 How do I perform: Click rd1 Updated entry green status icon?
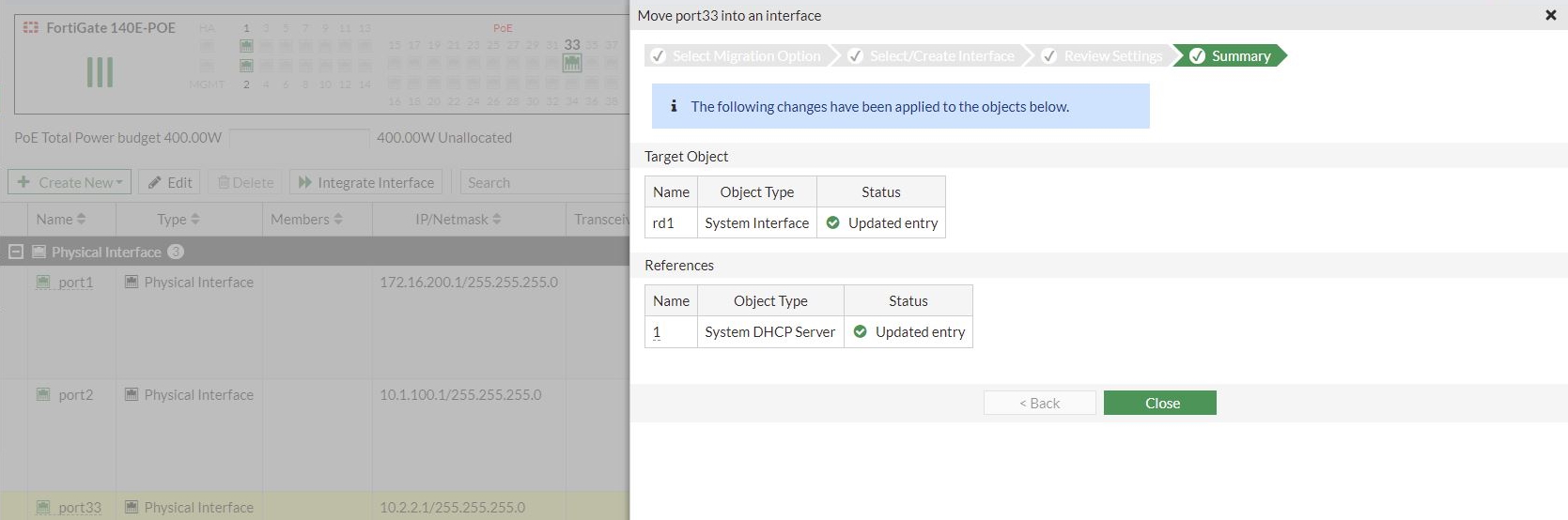click(x=832, y=222)
